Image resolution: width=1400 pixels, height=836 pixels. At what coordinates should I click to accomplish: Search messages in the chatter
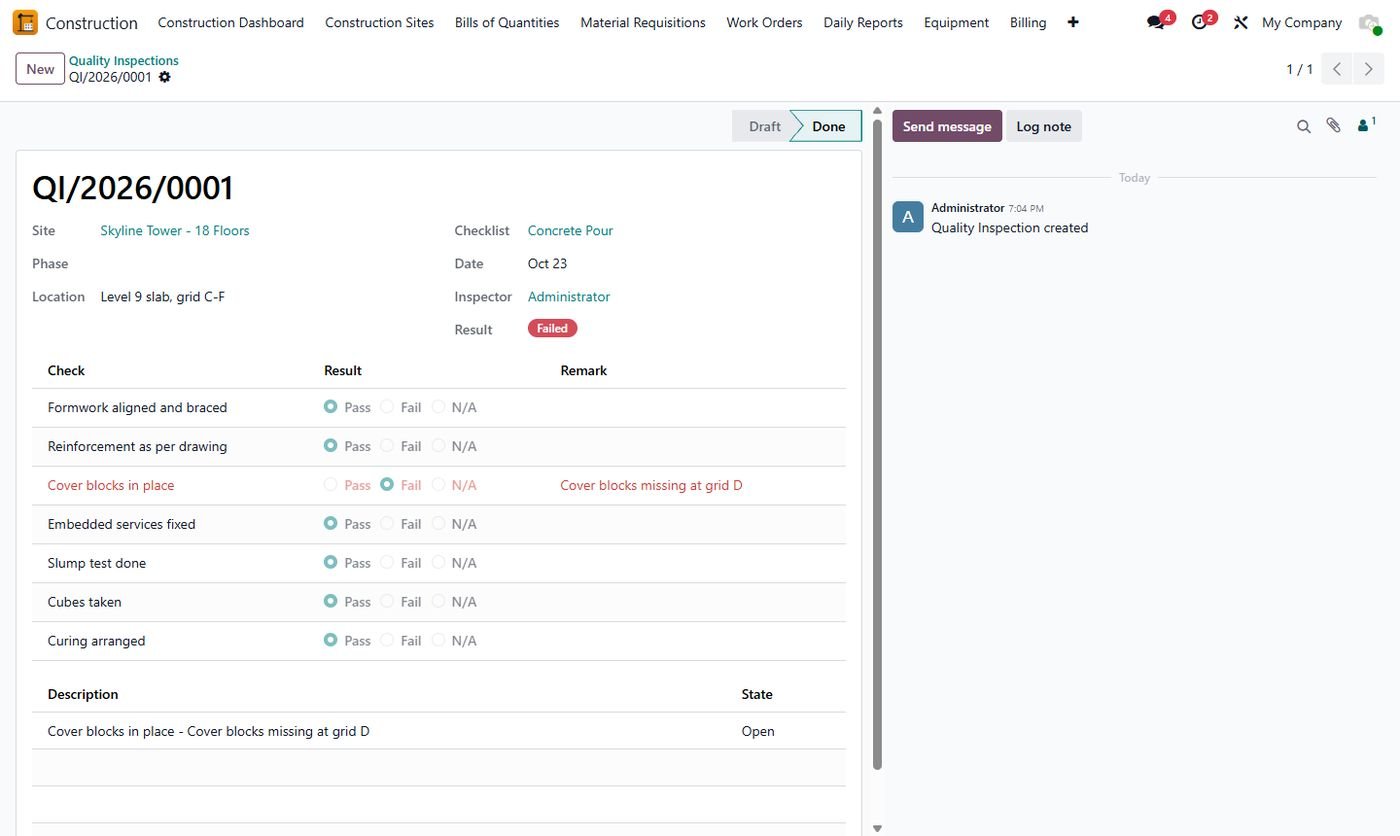[x=1304, y=126]
